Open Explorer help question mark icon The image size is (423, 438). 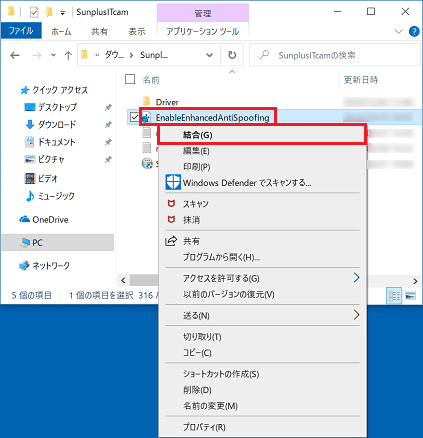click(414, 31)
